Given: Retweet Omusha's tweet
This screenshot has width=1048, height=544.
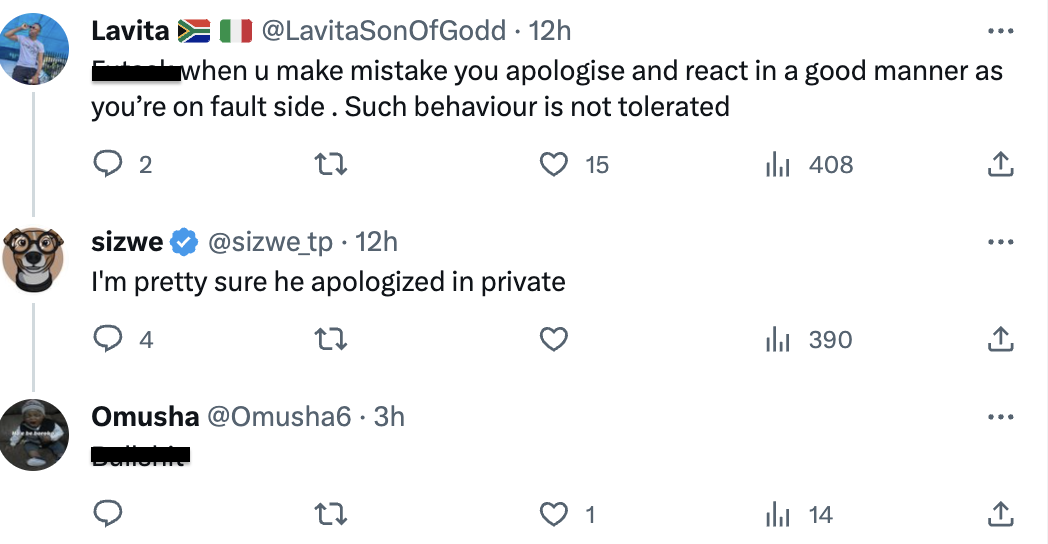Looking at the screenshot, I should [x=331, y=515].
